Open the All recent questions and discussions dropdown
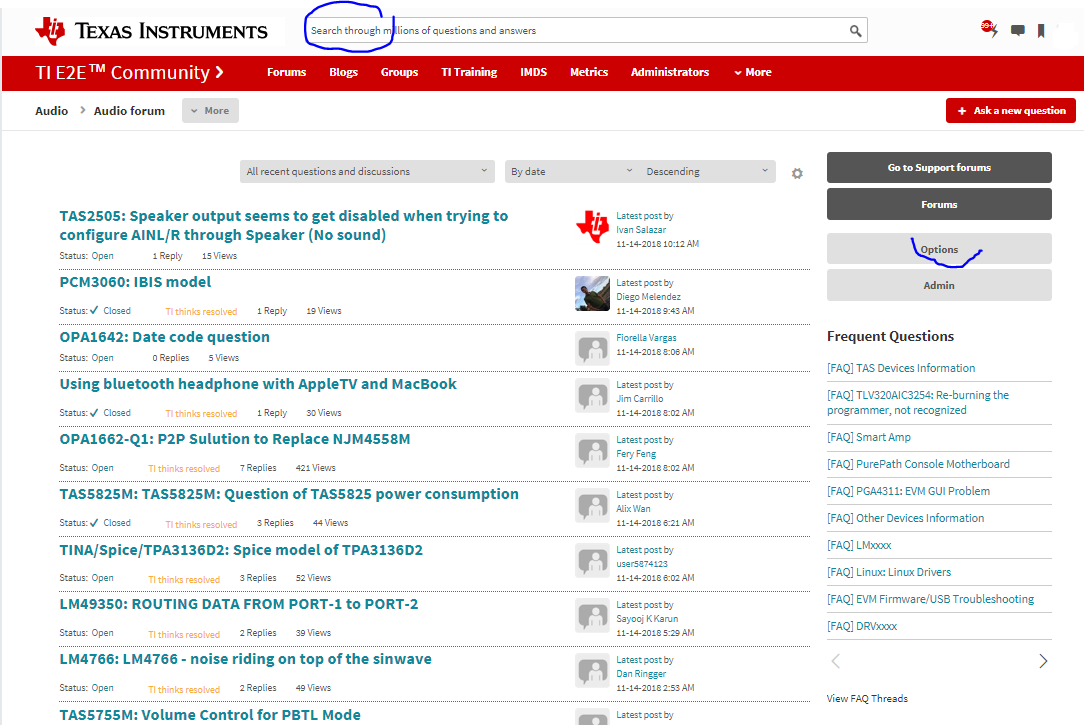Viewport: 1084px width, 725px height. pyautogui.click(x=367, y=171)
